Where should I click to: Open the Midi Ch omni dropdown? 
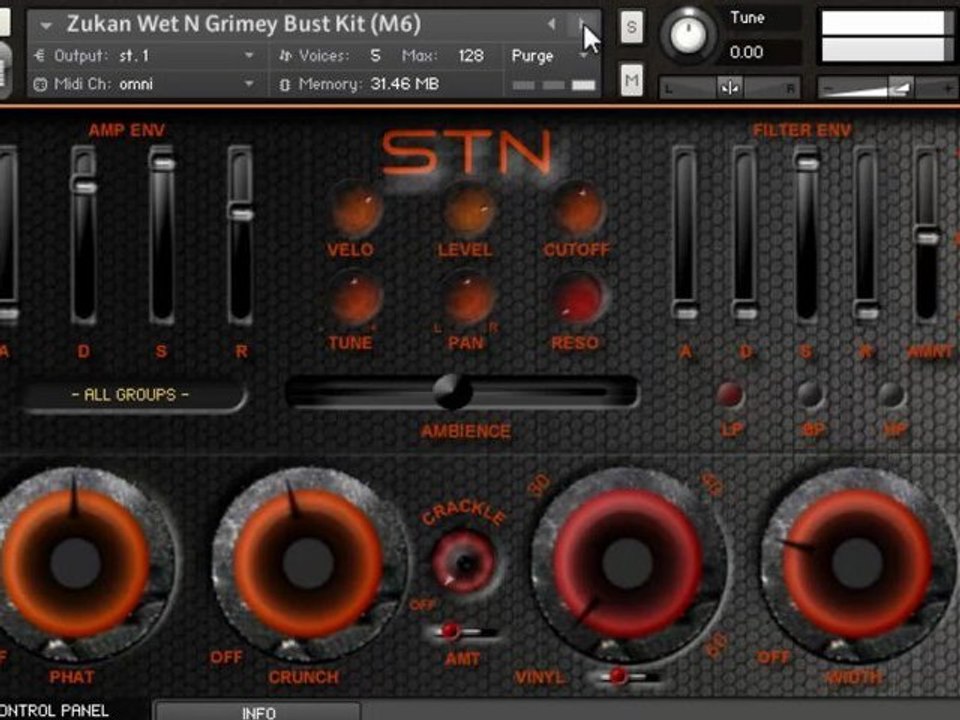(249, 83)
